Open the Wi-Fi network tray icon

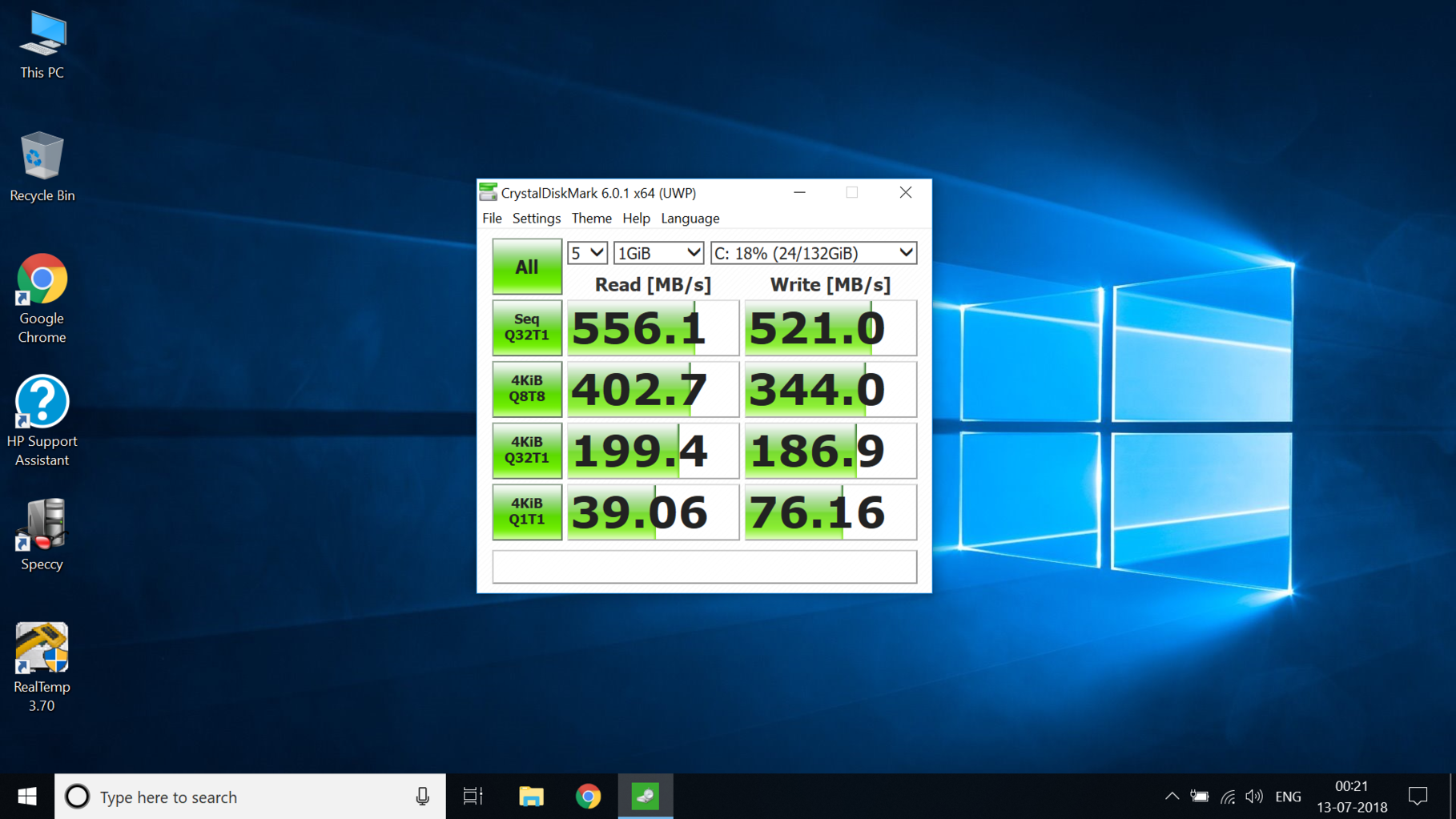pos(1228,797)
